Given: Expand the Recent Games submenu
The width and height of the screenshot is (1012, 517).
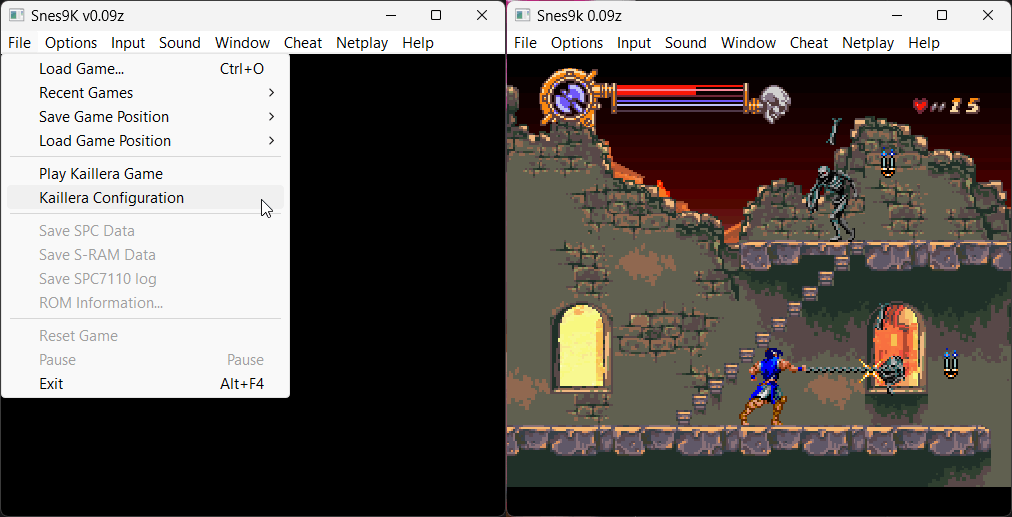Looking at the screenshot, I should (145, 93).
